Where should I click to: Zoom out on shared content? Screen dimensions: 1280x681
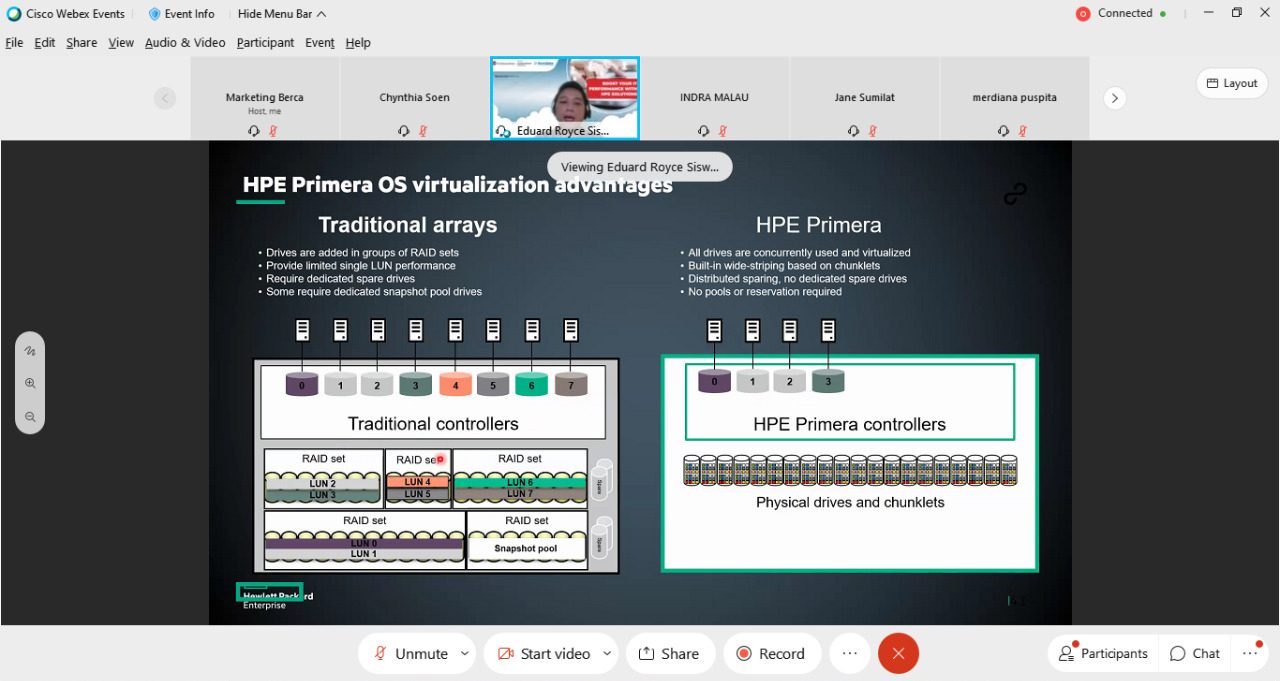pos(30,416)
